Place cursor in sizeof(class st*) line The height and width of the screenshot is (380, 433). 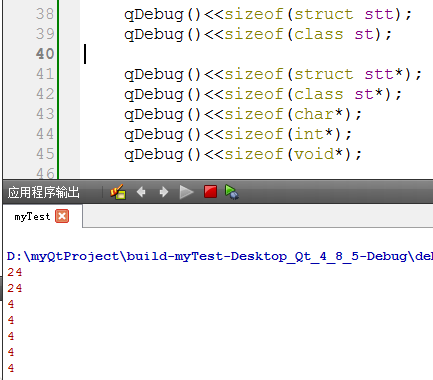[x=263, y=95]
